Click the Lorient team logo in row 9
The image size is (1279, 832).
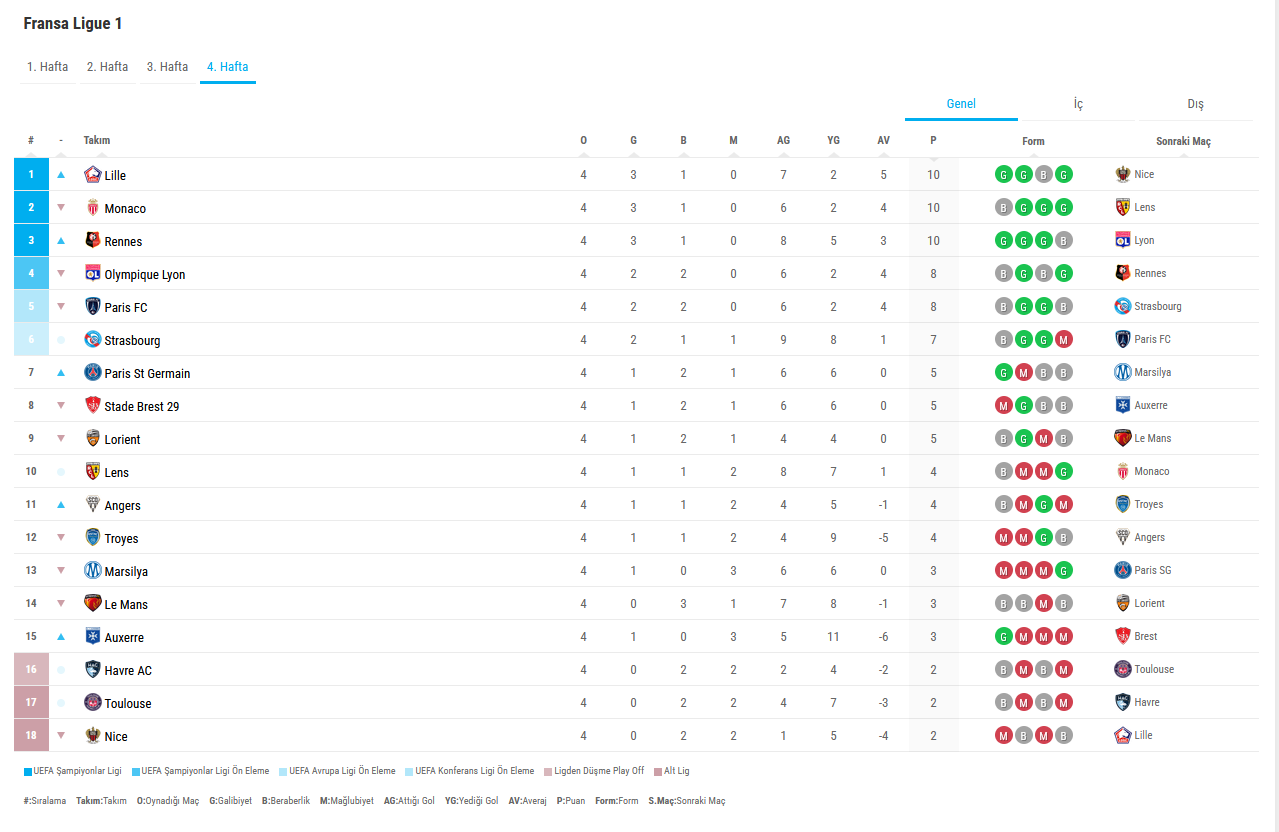93,439
